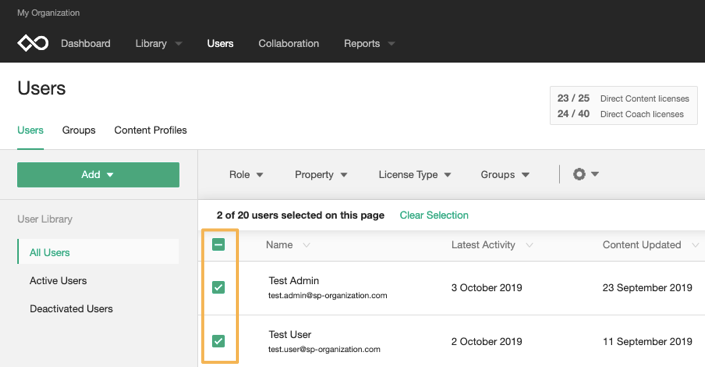The height and width of the screenshot is (367, 705).
Task: Uncheck the Test Admin checkbox
Action: click(219, 287)
